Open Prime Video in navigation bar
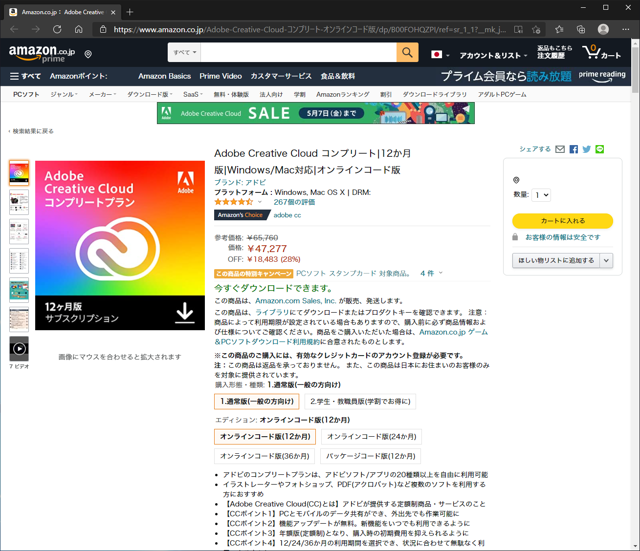The height and width of the screenshot is (551, 640). (x=220, y=76)
